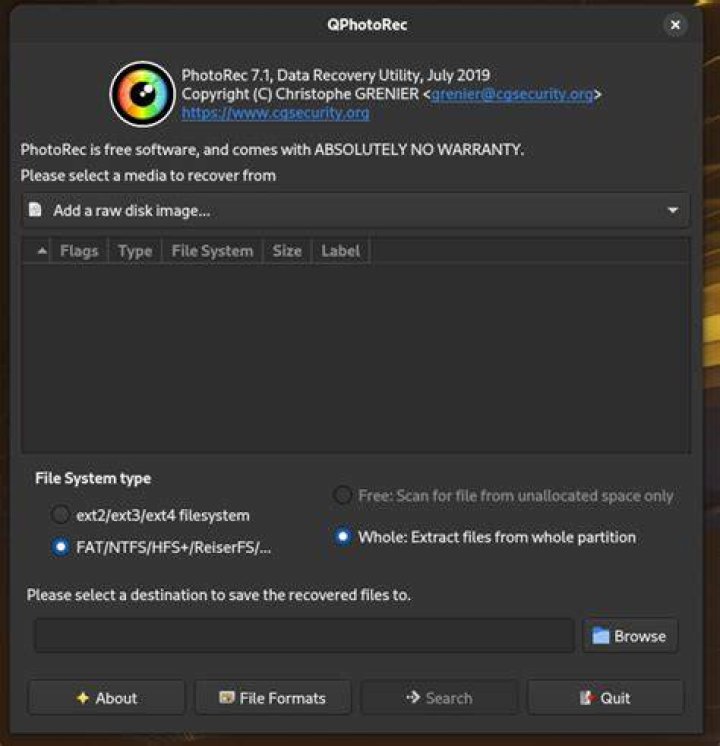Click the QPhotoRec window title
This screenshot has height=746, width=720.
point(367,25)
